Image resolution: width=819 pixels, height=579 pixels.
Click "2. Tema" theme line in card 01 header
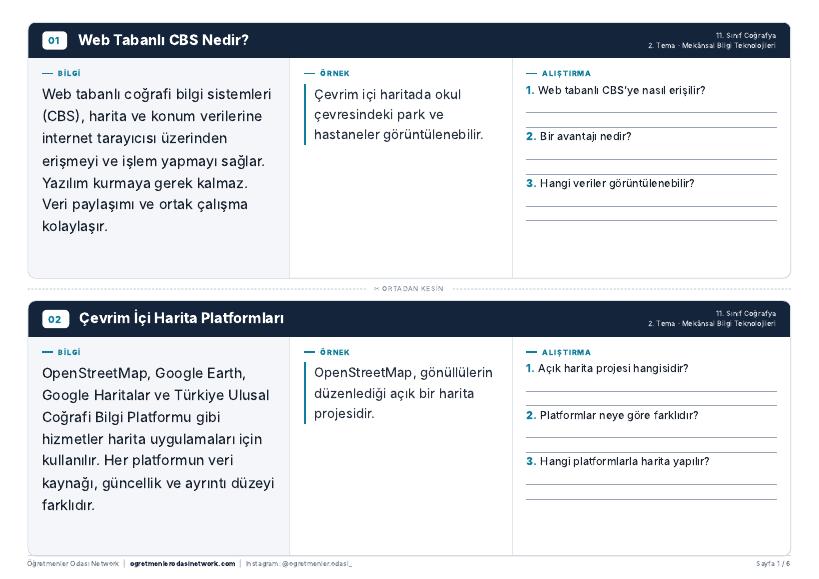click(x=712, y=45)
